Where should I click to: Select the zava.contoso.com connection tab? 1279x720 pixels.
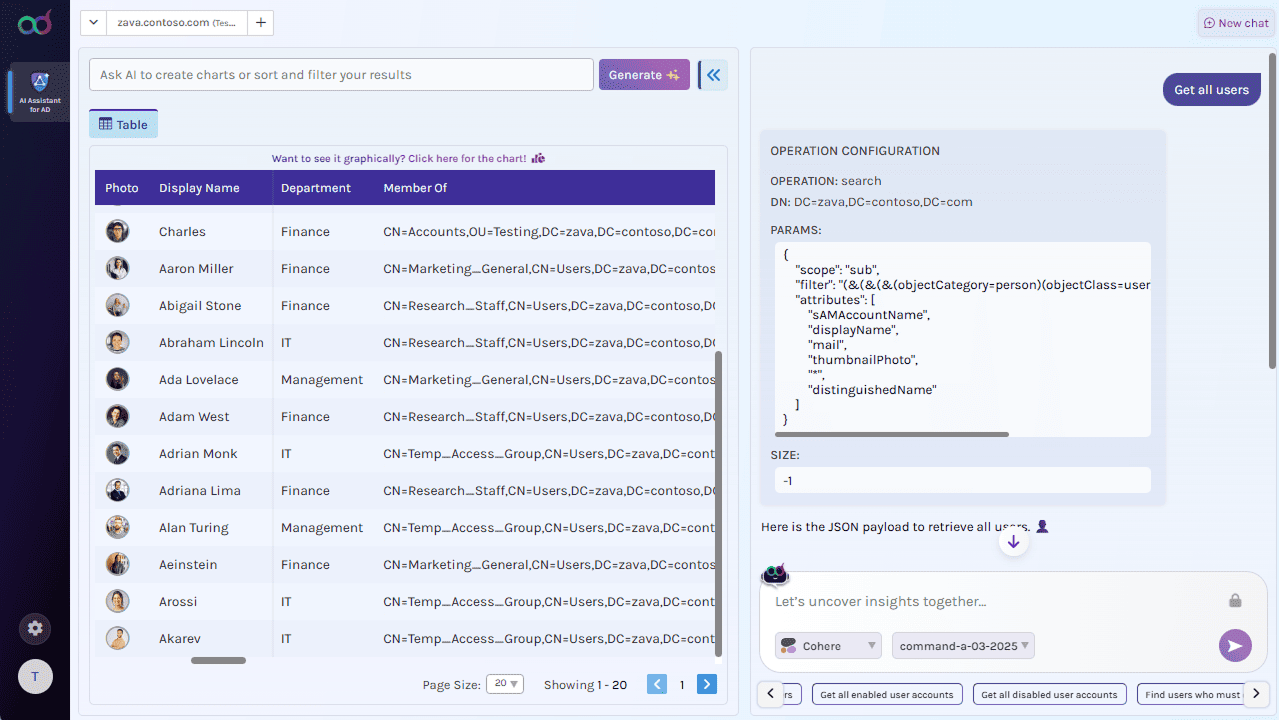click(x=175, y=22)
